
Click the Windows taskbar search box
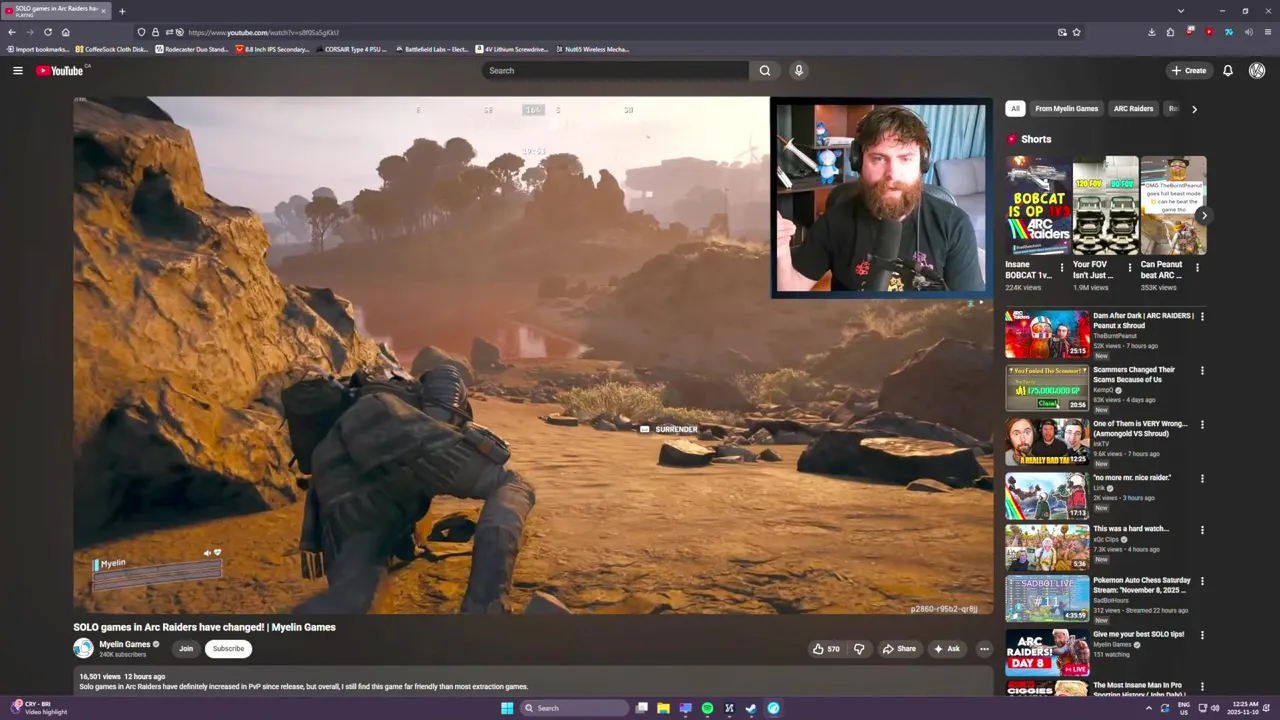pyautogui.click(x=573, y=708)
